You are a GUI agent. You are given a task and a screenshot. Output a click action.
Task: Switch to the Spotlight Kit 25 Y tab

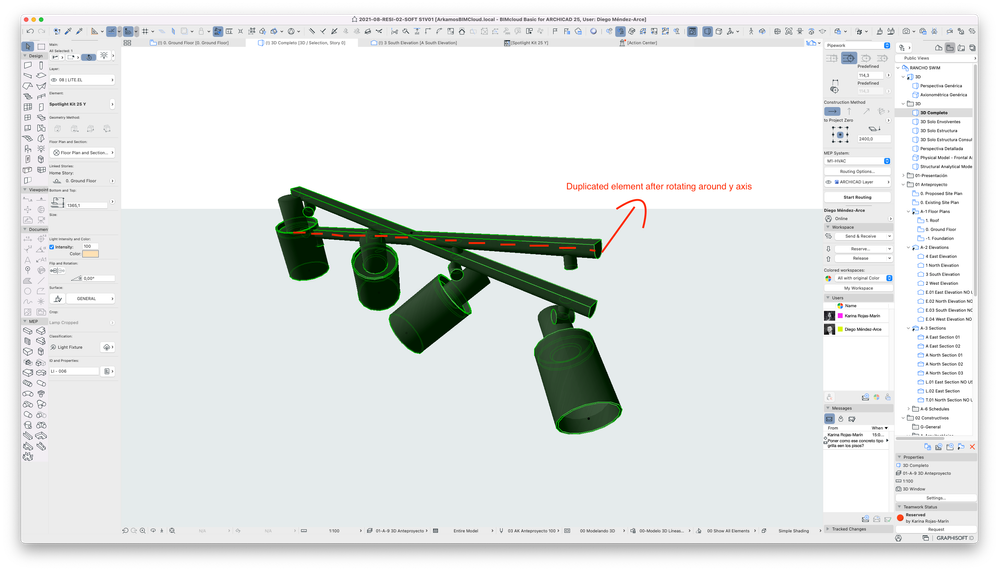(526, 43)
